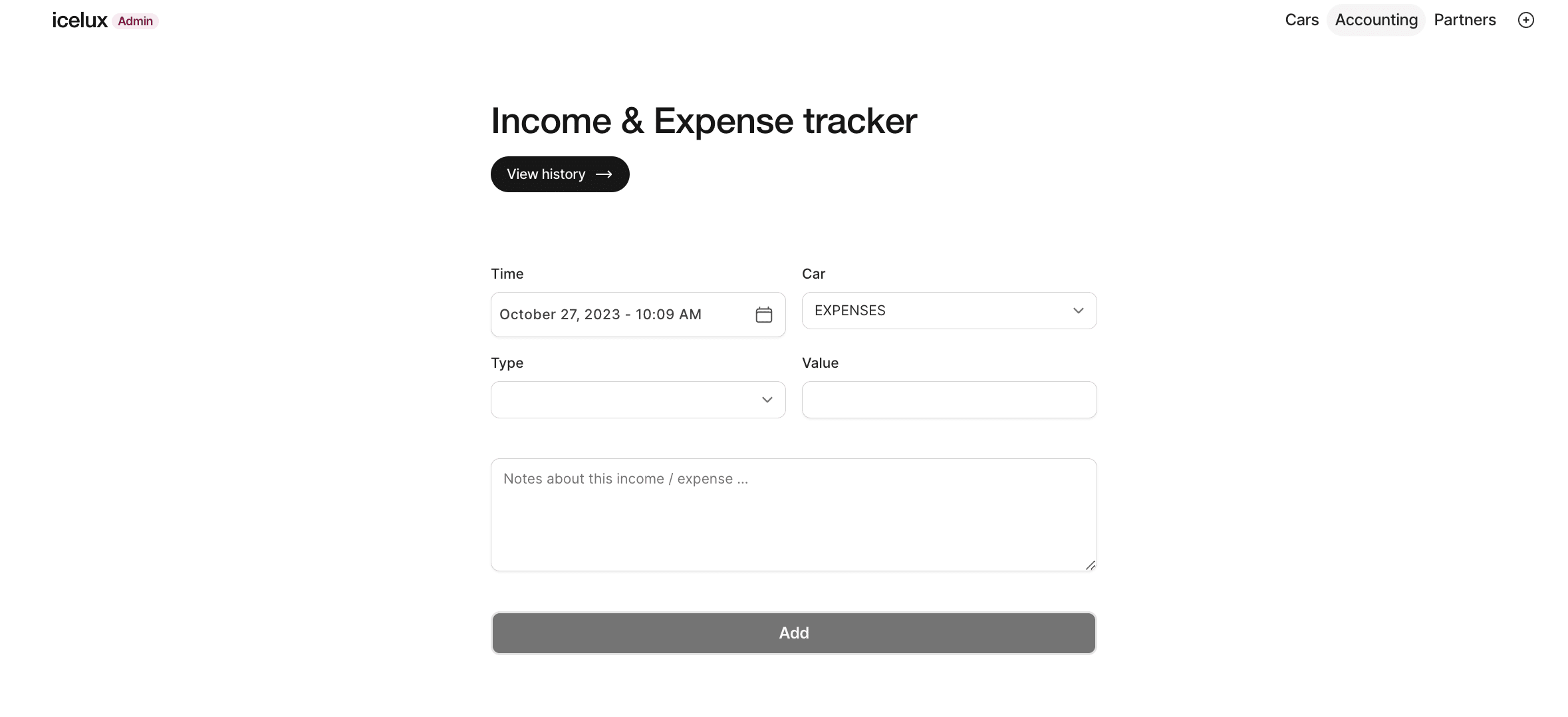
Task: Click the arrow icon on View history
Action: (604, 174)
